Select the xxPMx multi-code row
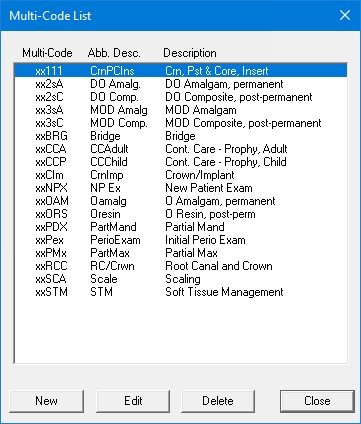Viewport: 361px width, 424px height. (181, 253)
